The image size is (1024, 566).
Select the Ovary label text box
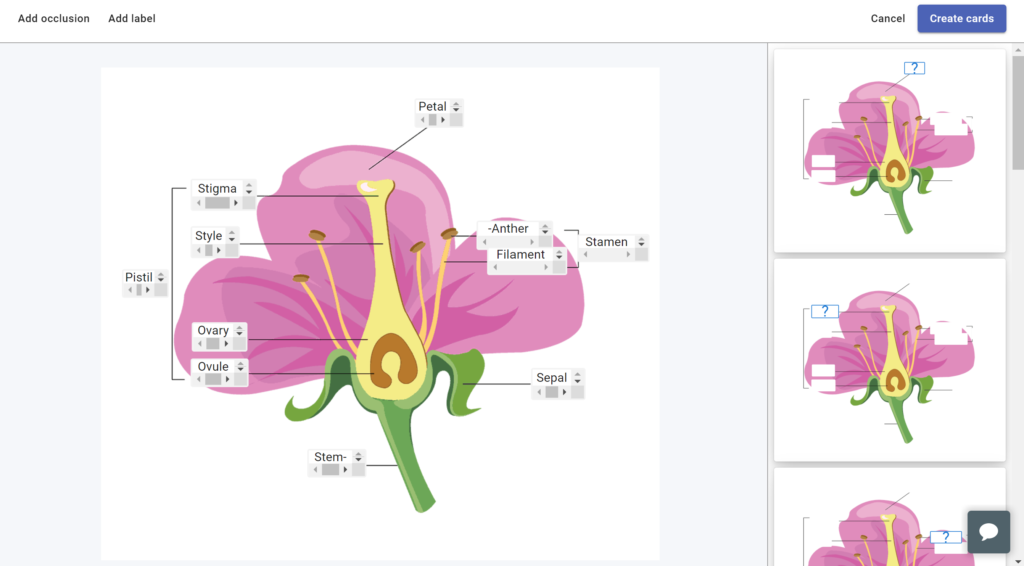(x=213, y=330)
